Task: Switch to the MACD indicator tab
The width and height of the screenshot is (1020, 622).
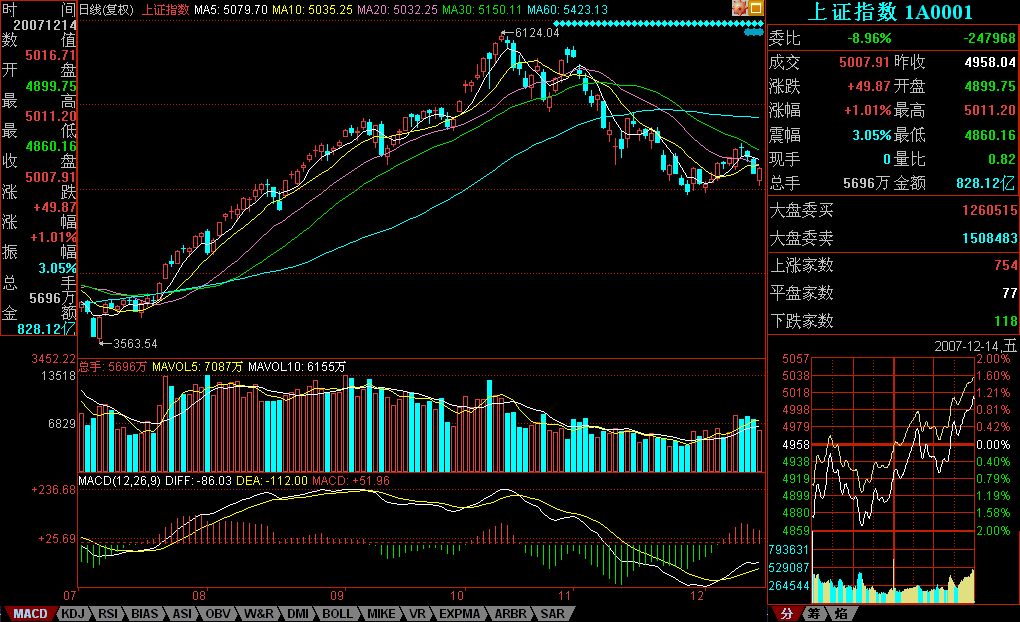Action: (30, 613)
